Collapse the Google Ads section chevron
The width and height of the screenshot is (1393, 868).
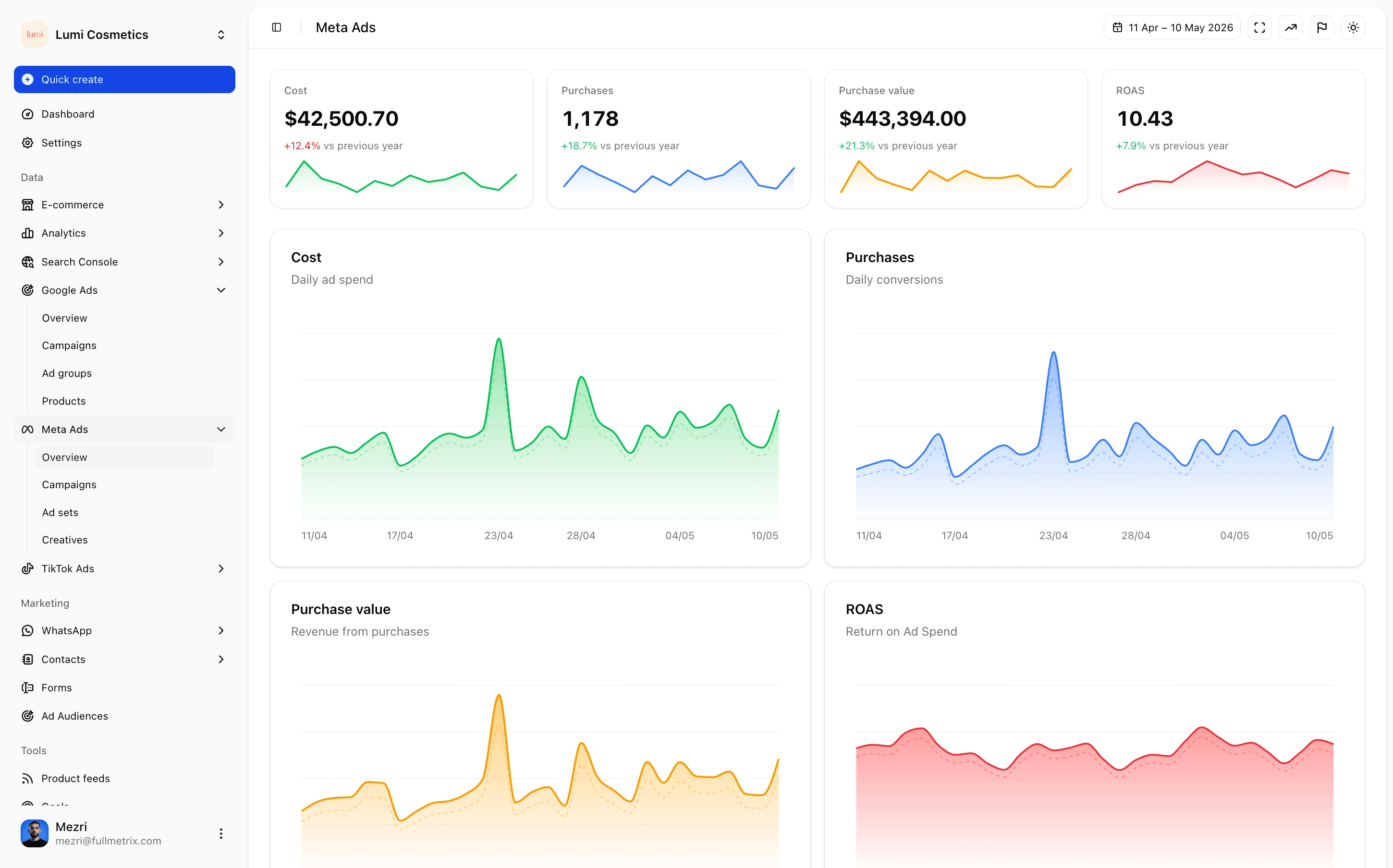click(221, 290)
